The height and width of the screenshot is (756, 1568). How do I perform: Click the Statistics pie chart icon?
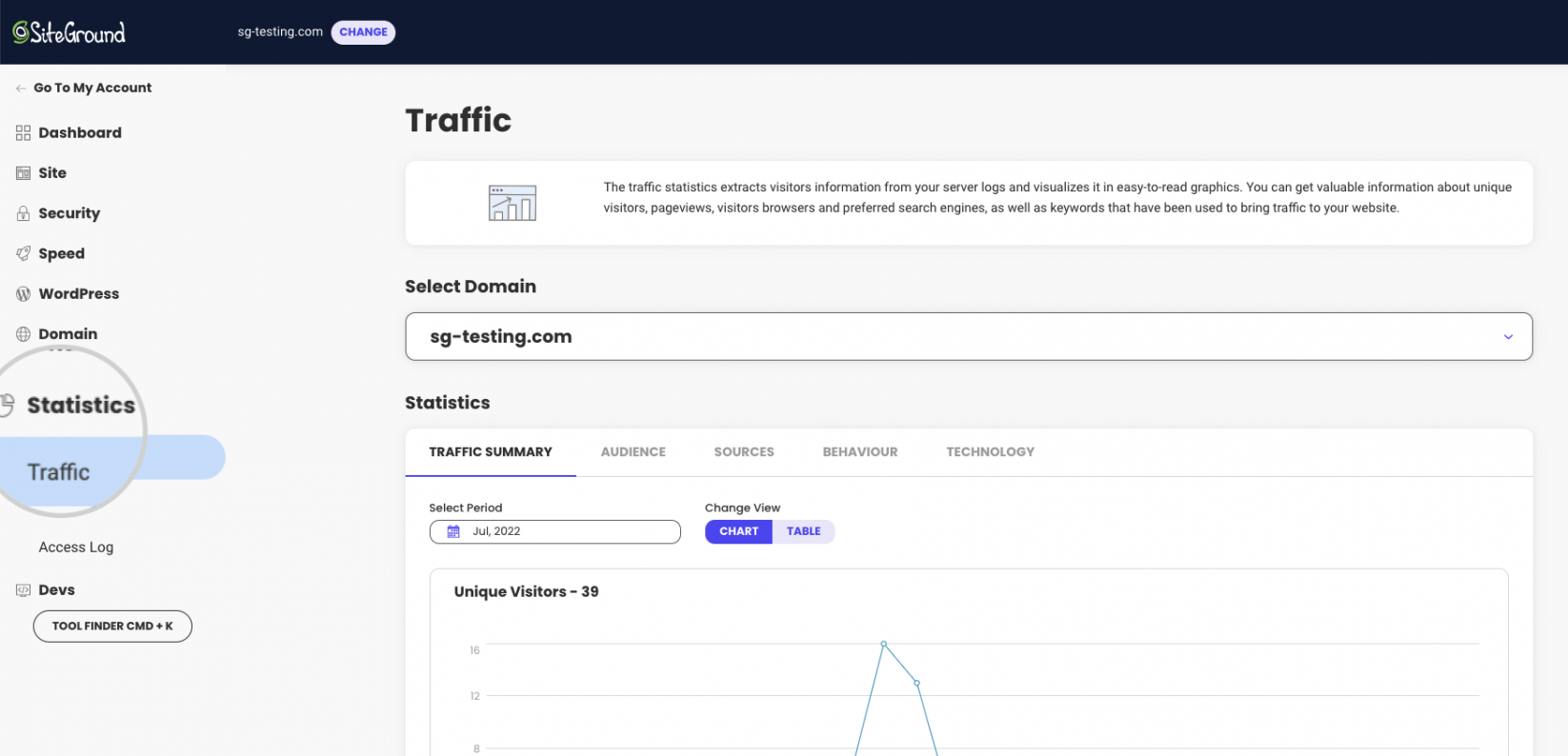(x=8, y=406)
